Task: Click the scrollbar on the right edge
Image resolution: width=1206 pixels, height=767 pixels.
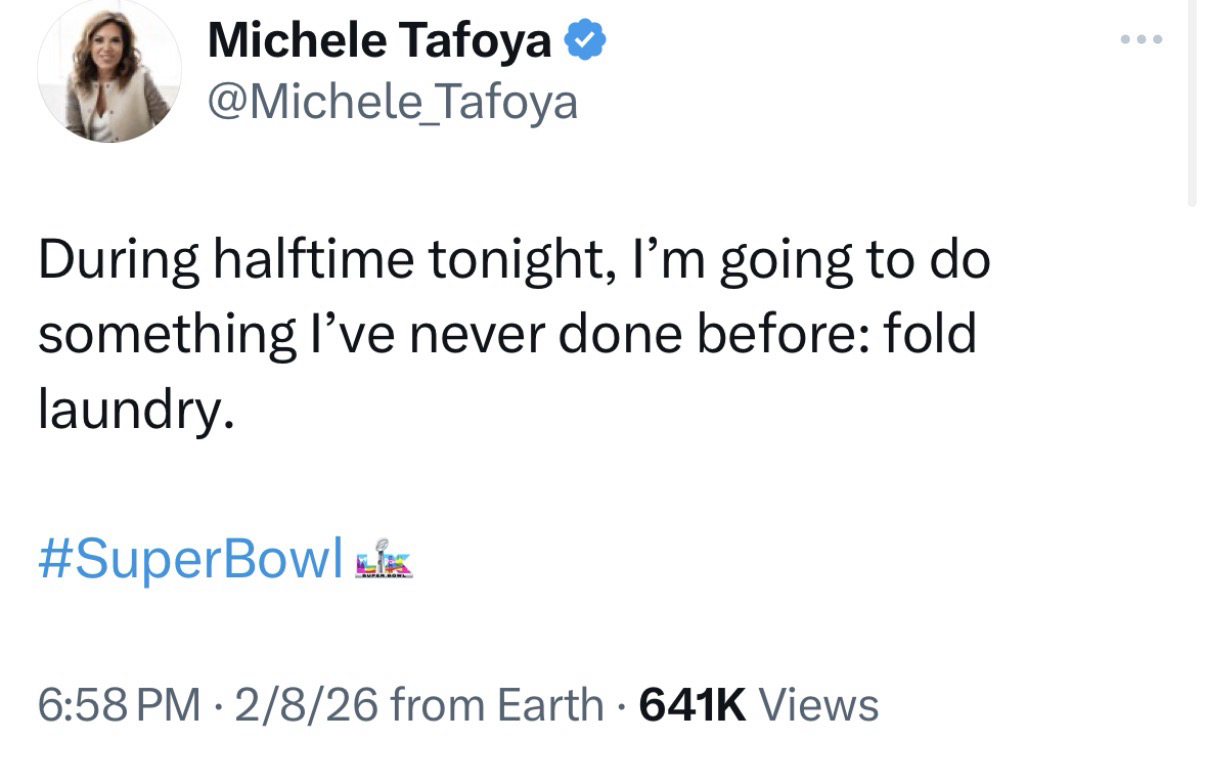Action: click(x=1191, y=100)
